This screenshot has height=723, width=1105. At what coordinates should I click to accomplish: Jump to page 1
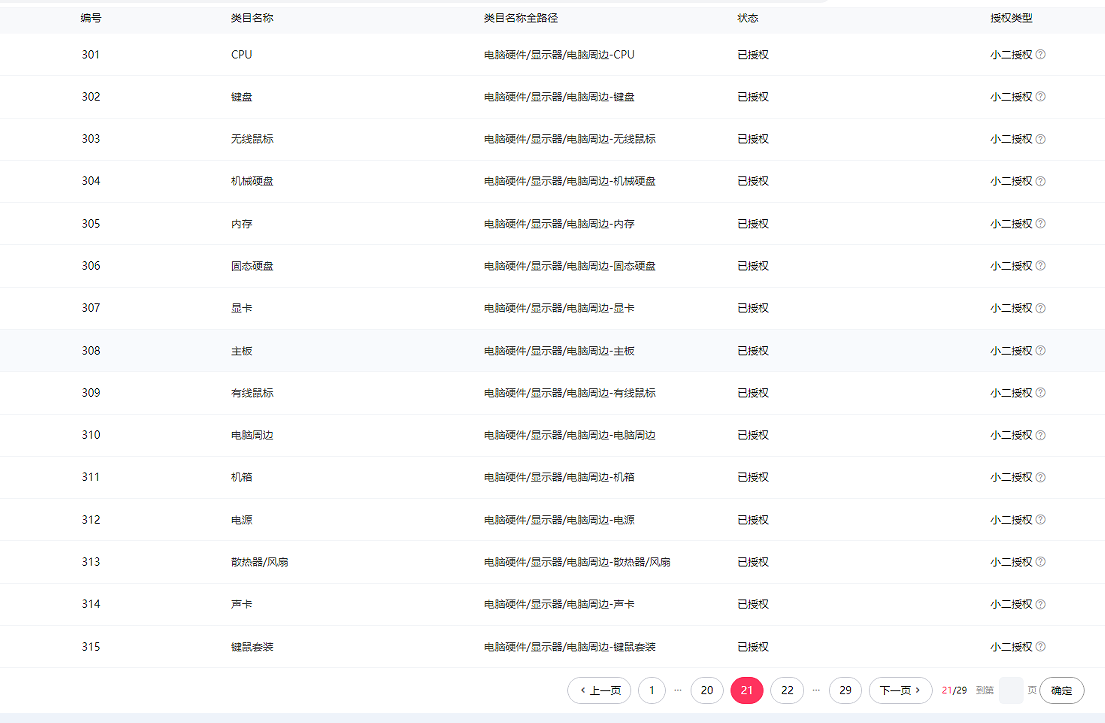click(x=651, y=690)
